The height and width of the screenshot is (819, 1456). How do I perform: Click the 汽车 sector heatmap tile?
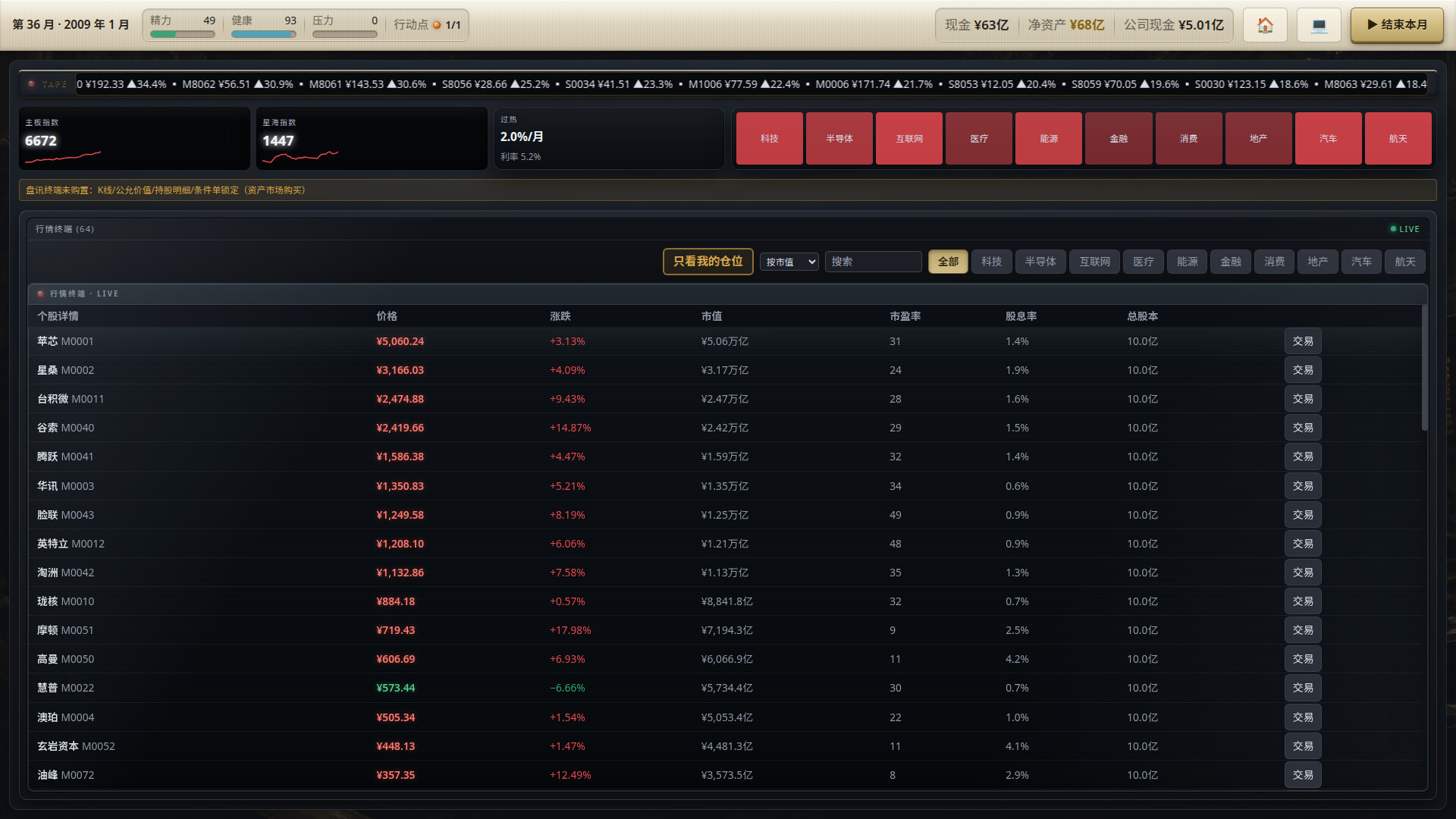(1328, 139)
